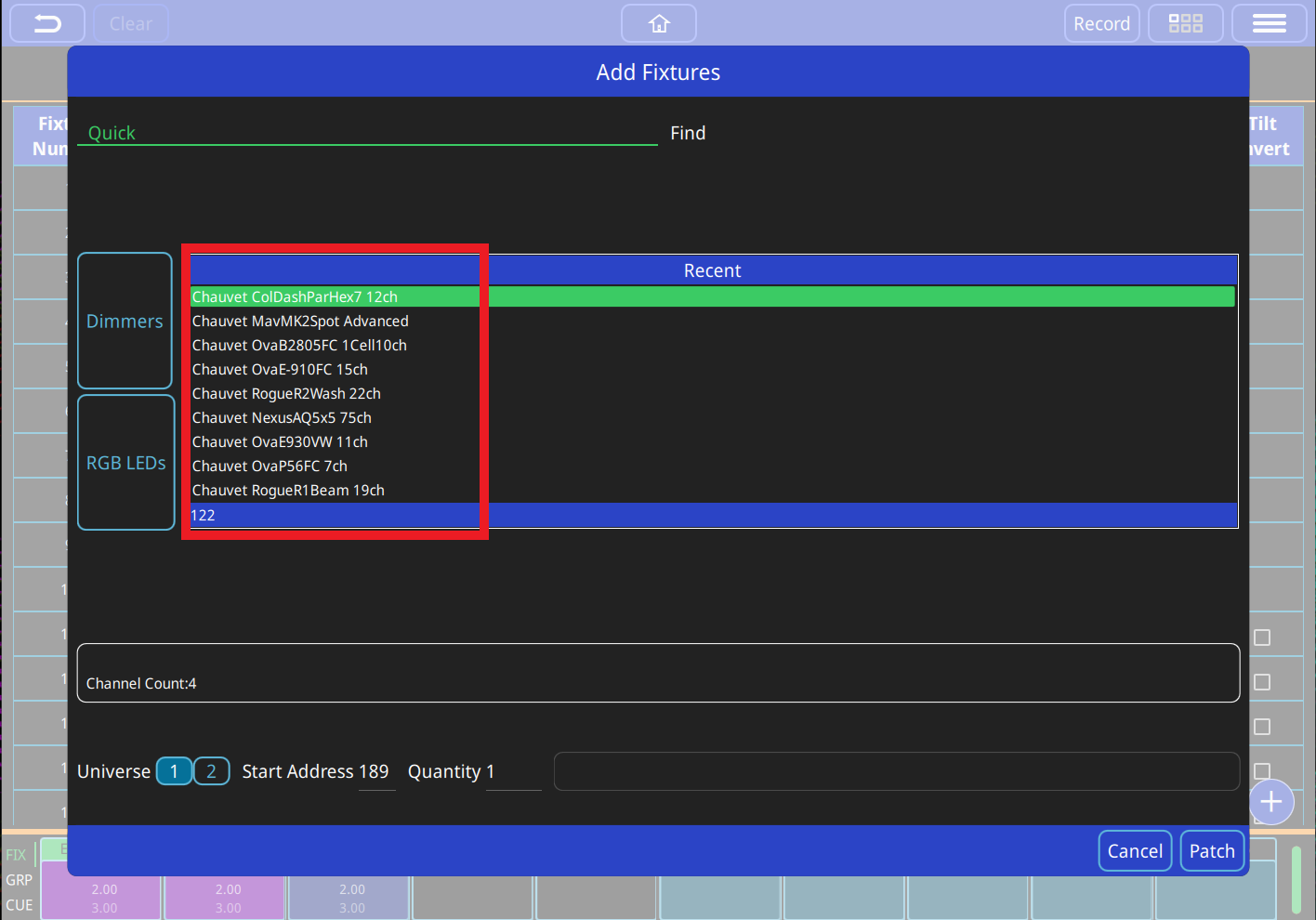
Task: Open the Dimmers fixture category
Action: 125,321
